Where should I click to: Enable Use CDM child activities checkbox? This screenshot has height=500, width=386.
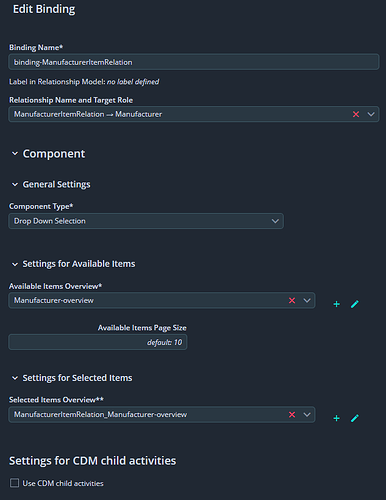[x=14, y=483]
